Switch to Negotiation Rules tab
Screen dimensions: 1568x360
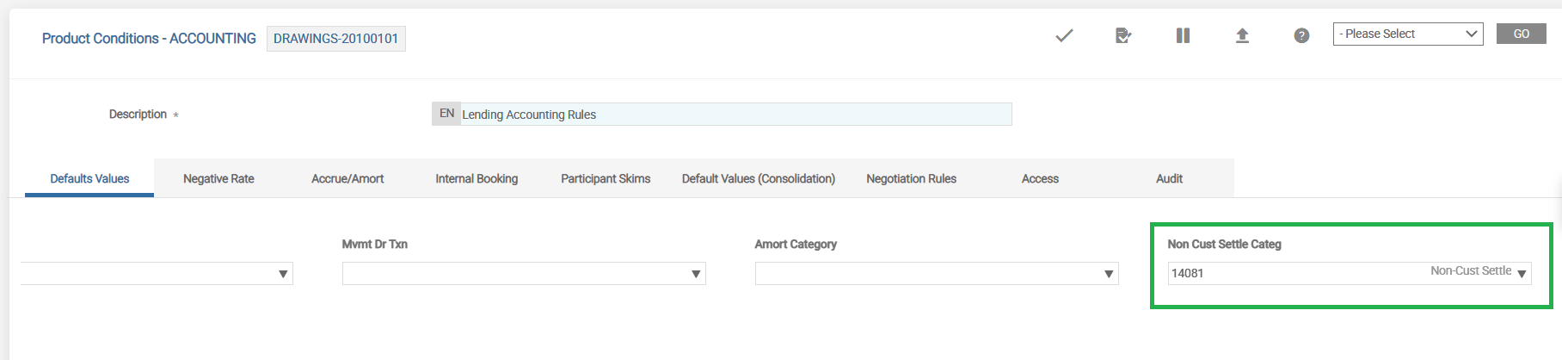[911, 179]
